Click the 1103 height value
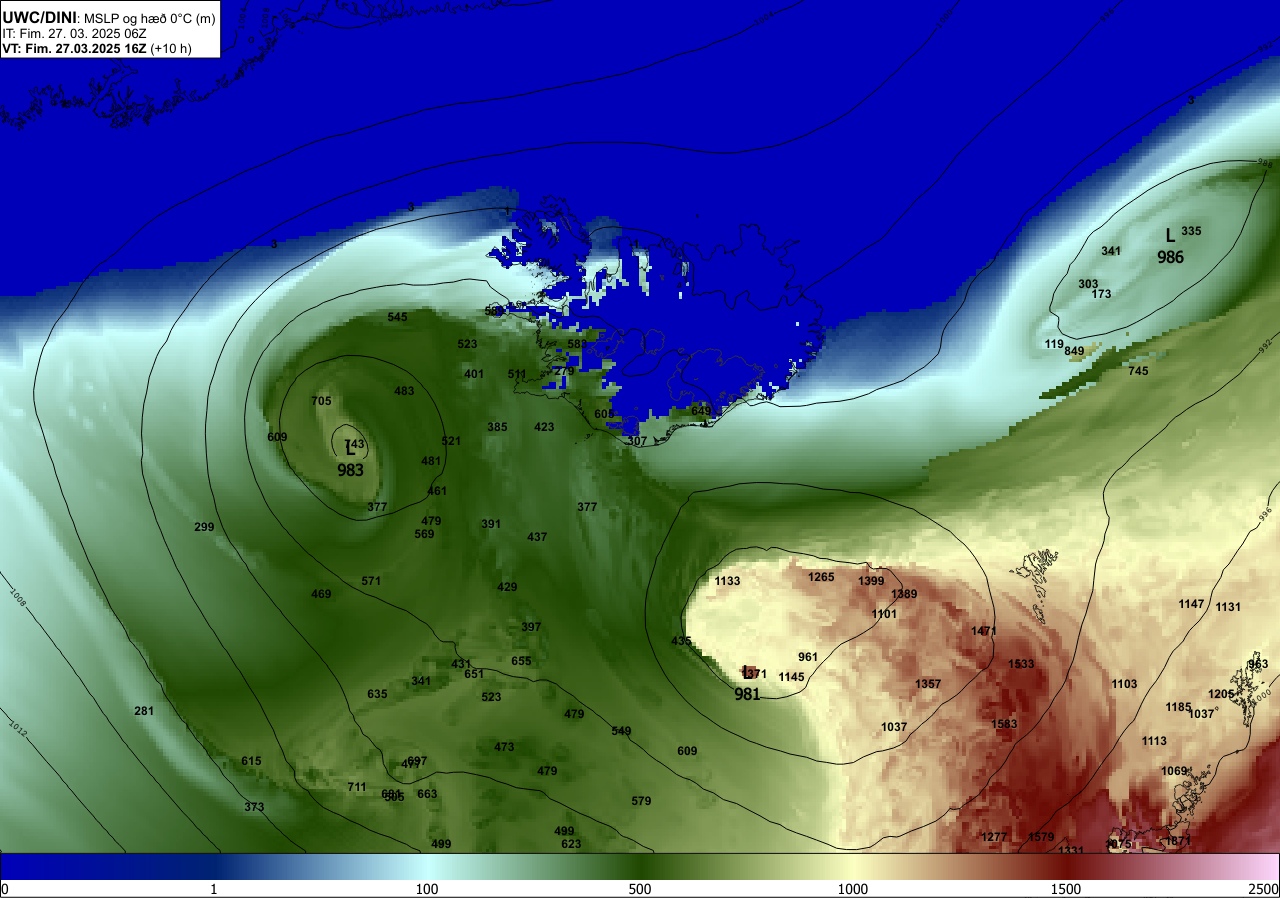 pos(1124,684)
